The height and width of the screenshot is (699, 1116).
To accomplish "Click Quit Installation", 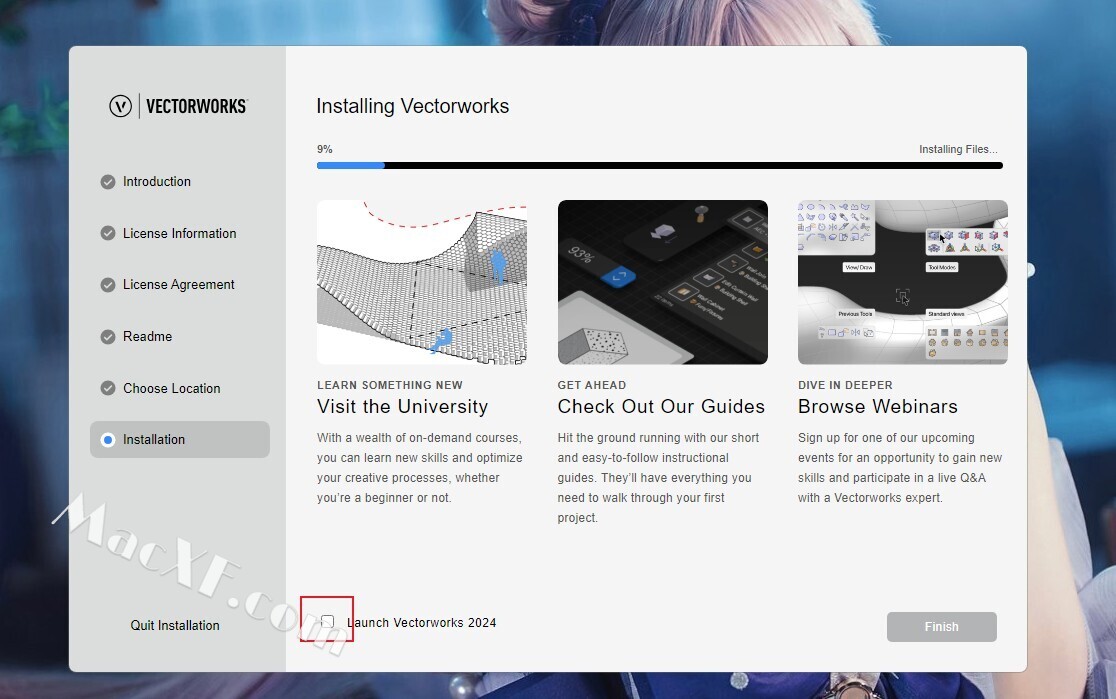I will click(x=175, y=625).
